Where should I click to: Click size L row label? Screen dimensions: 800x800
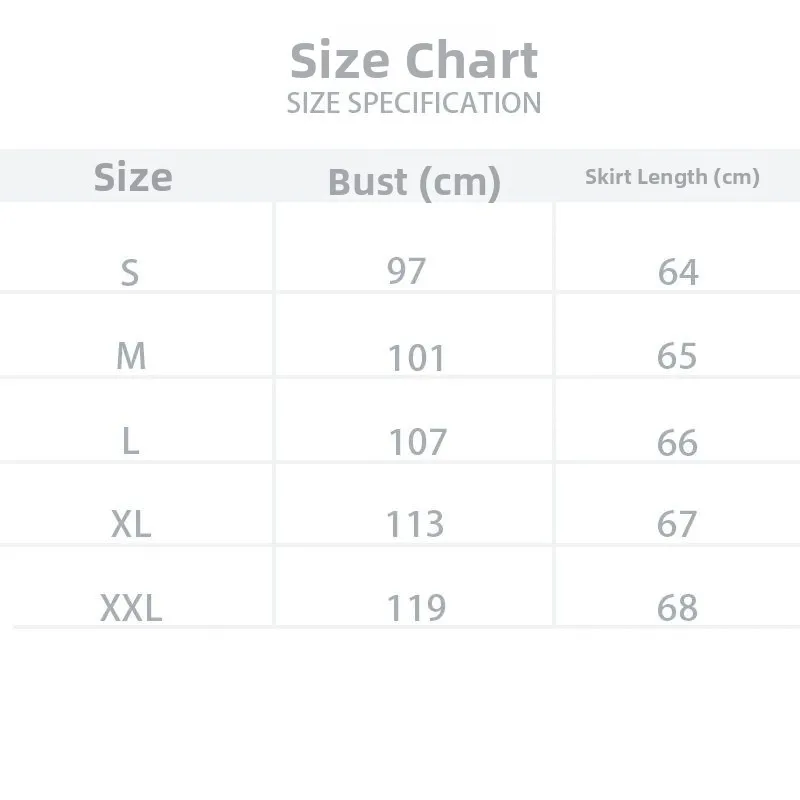click(130, 441)
